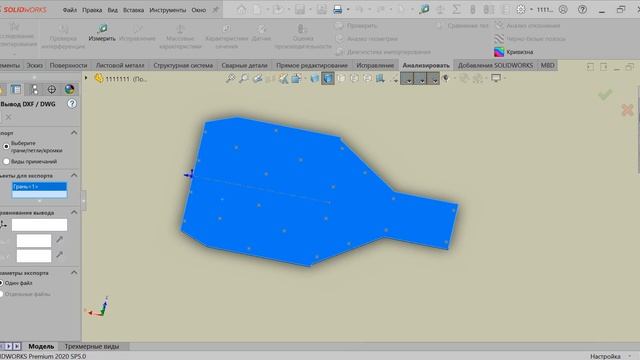Switch to the MBD tab
The image size is (640, 360).
click(x=547, y=65)
